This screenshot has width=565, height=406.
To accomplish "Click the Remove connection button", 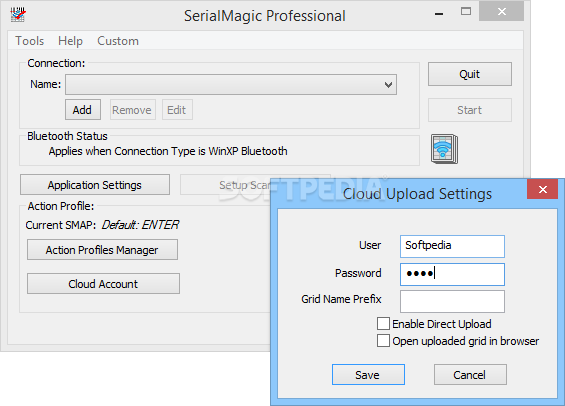I will 132,110.
